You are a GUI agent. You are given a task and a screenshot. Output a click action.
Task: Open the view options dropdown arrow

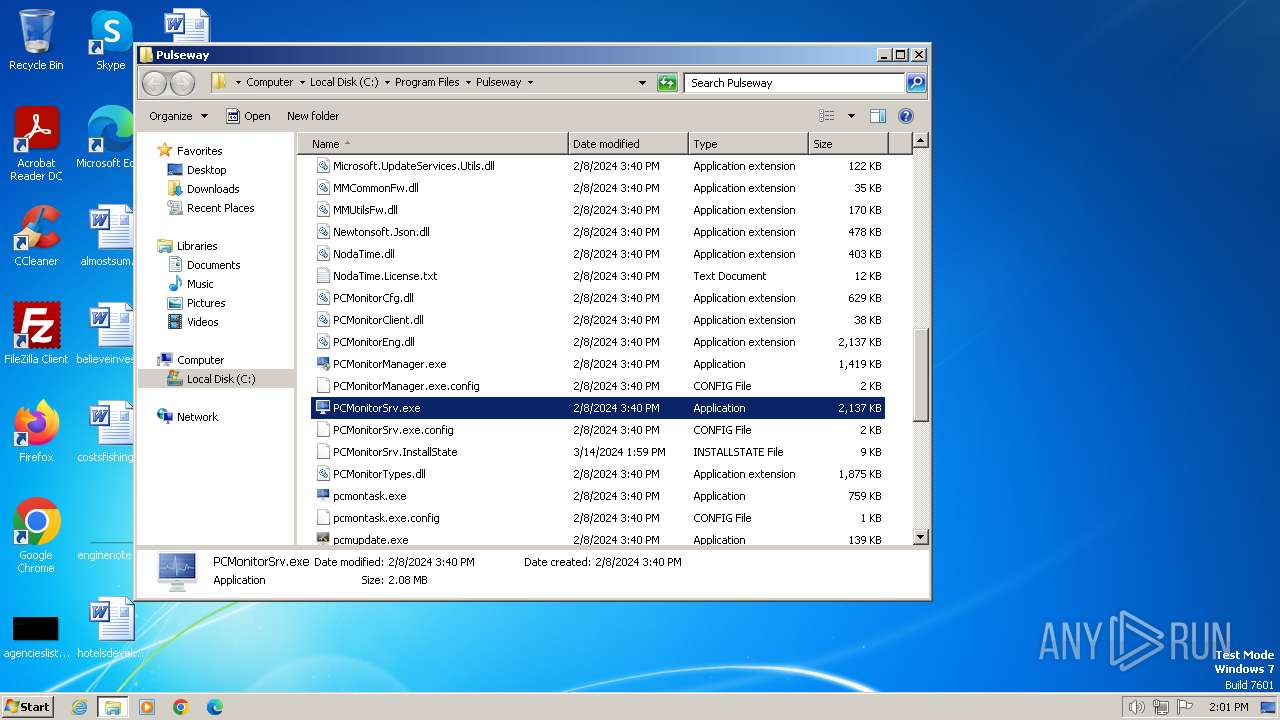[x=851, y=116]
